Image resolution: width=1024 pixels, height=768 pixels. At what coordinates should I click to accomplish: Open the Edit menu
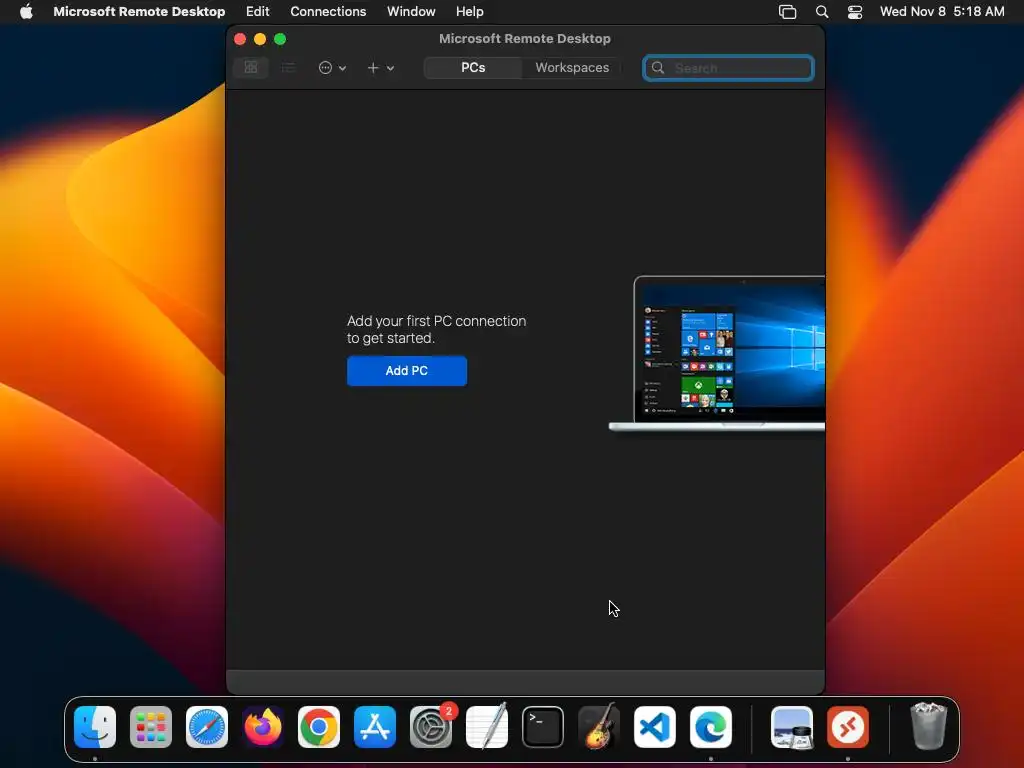tap(257, 12)
